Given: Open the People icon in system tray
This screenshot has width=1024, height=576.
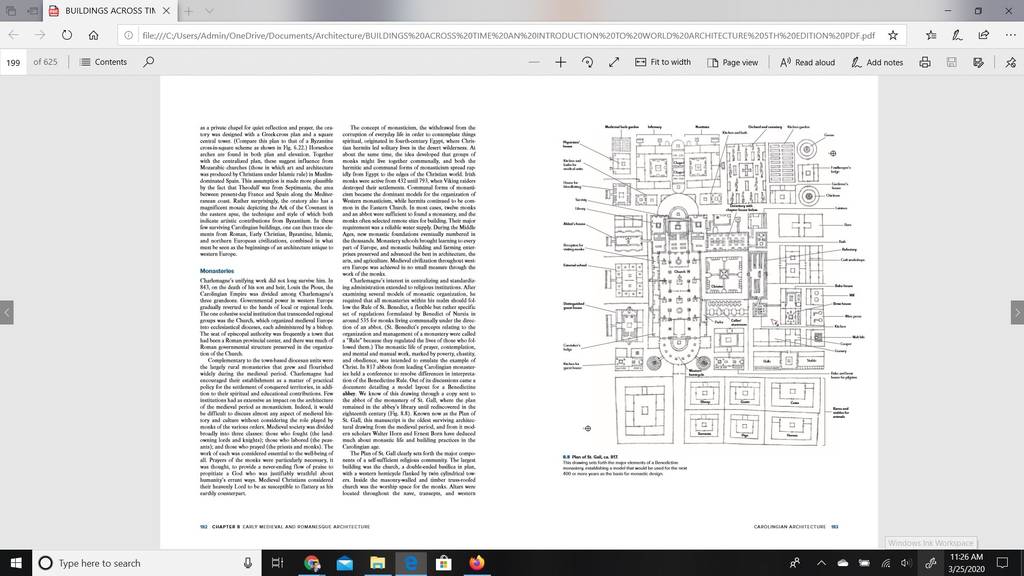Looking at the screenshot, I should 795,563.
